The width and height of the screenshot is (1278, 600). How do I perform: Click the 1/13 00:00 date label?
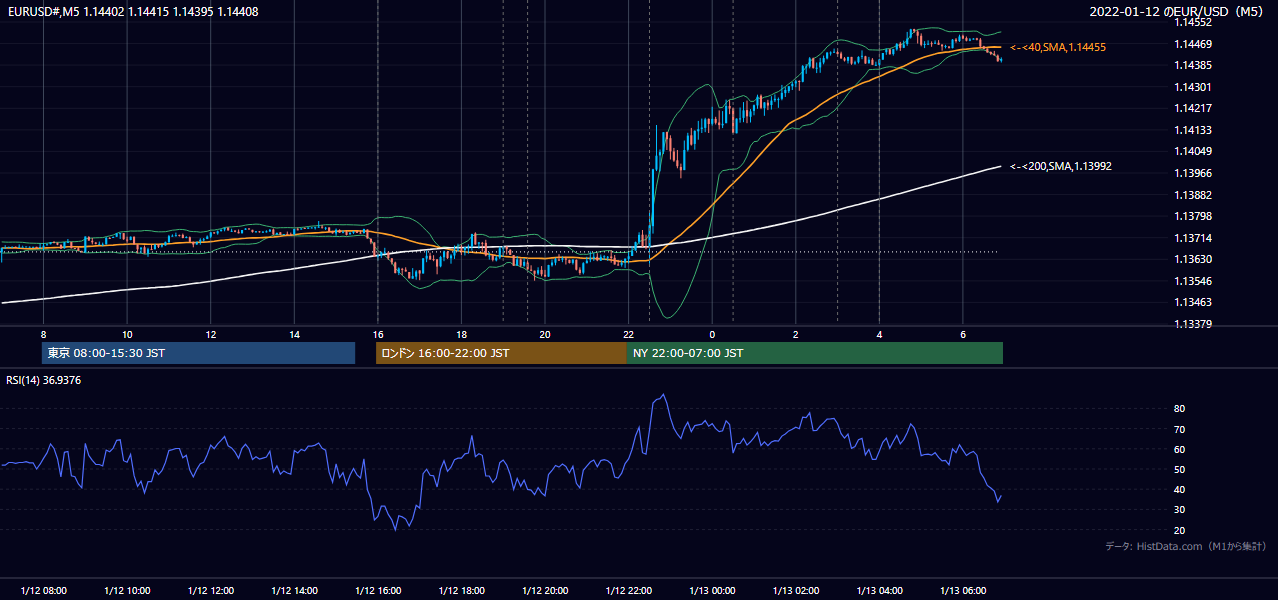pos(712,590)
